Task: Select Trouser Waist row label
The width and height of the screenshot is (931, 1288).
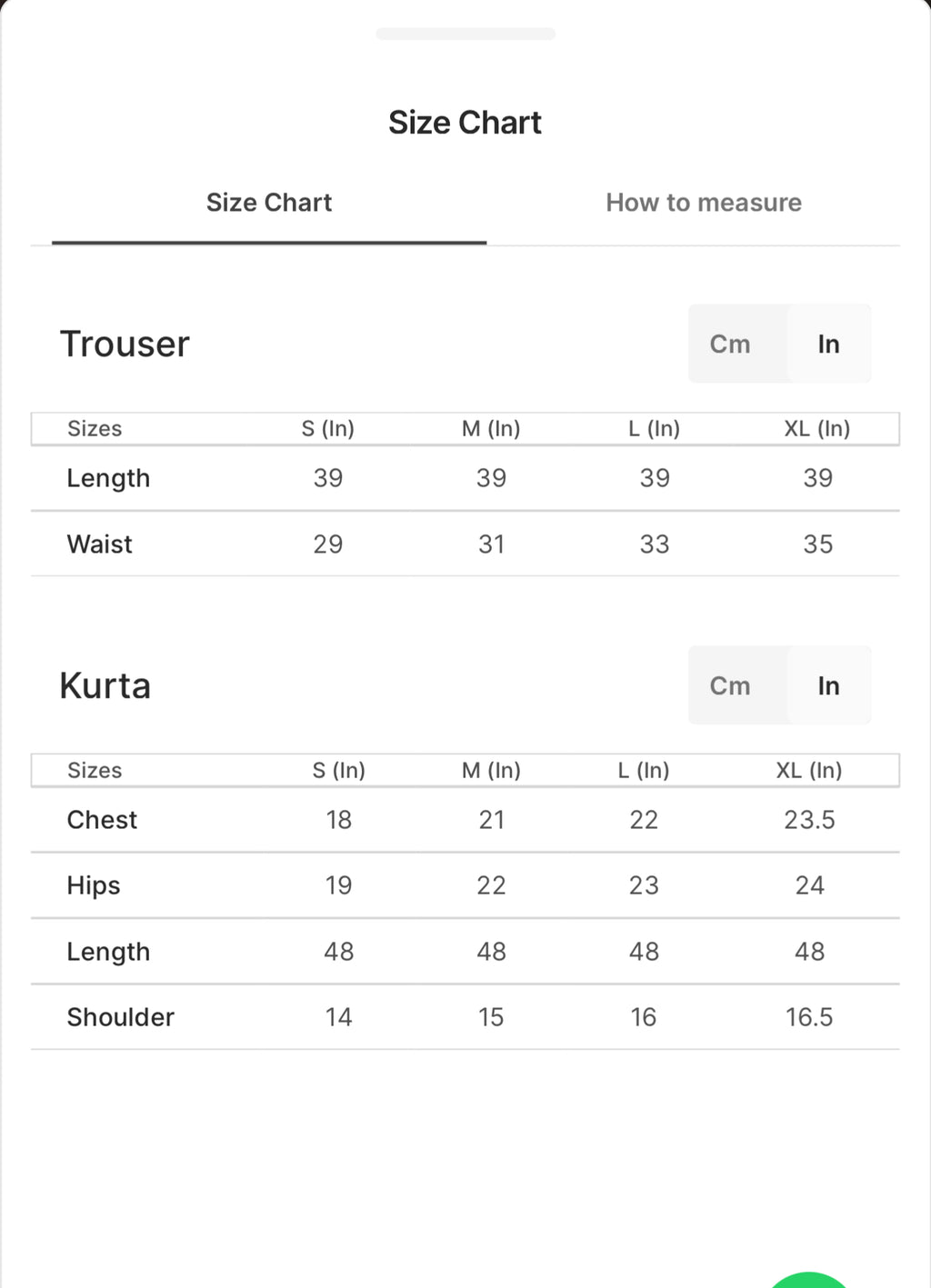Action: coord(99,544)
